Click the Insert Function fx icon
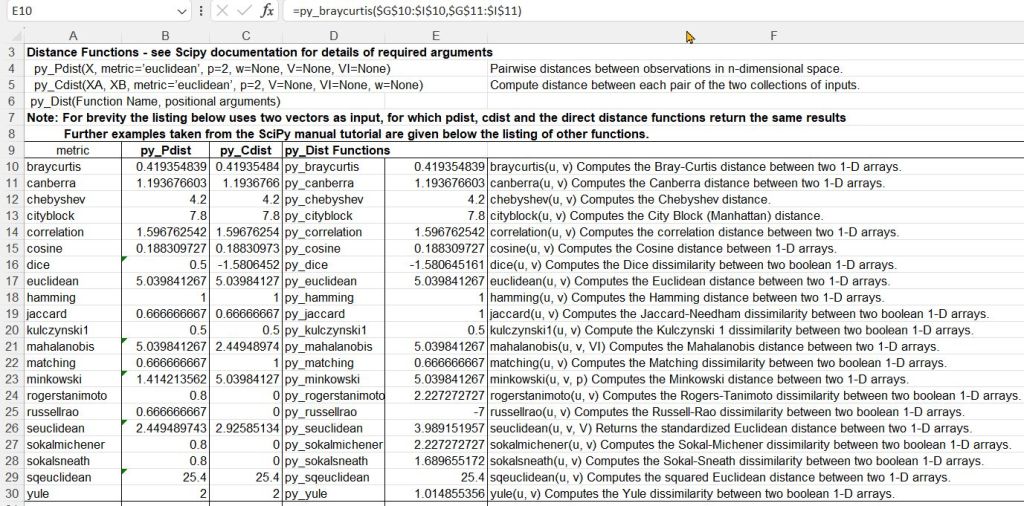Viewport: 1024px width, 506px height. [267, 11]
